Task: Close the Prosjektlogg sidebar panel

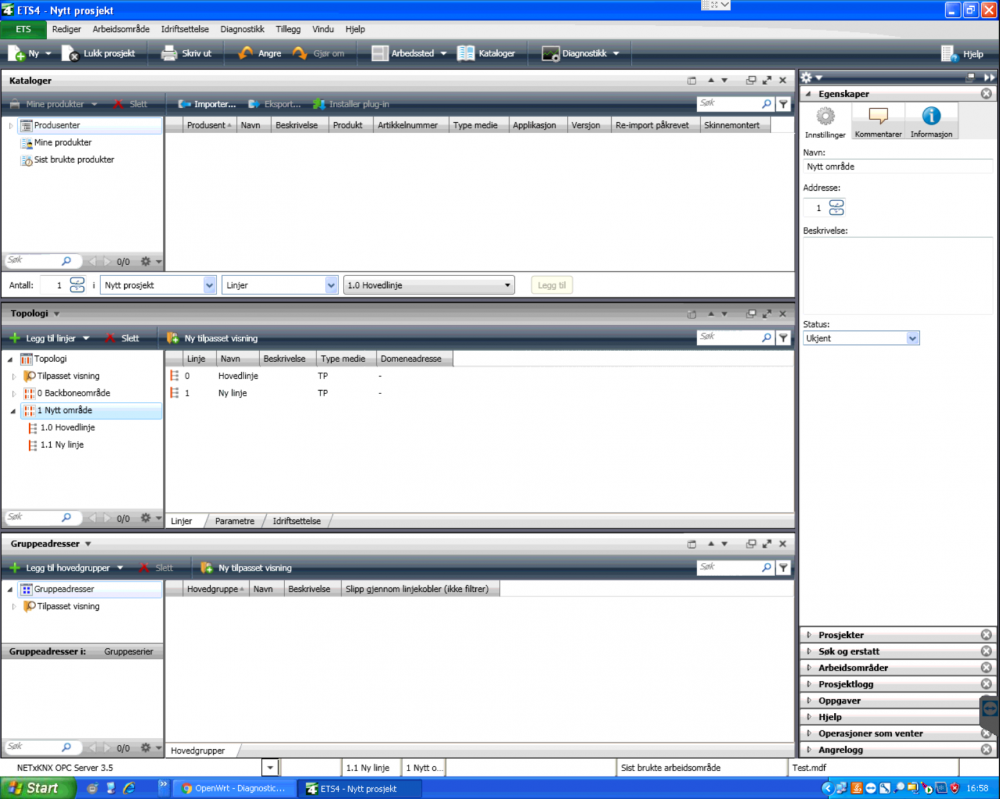Action: pos(986,684)
